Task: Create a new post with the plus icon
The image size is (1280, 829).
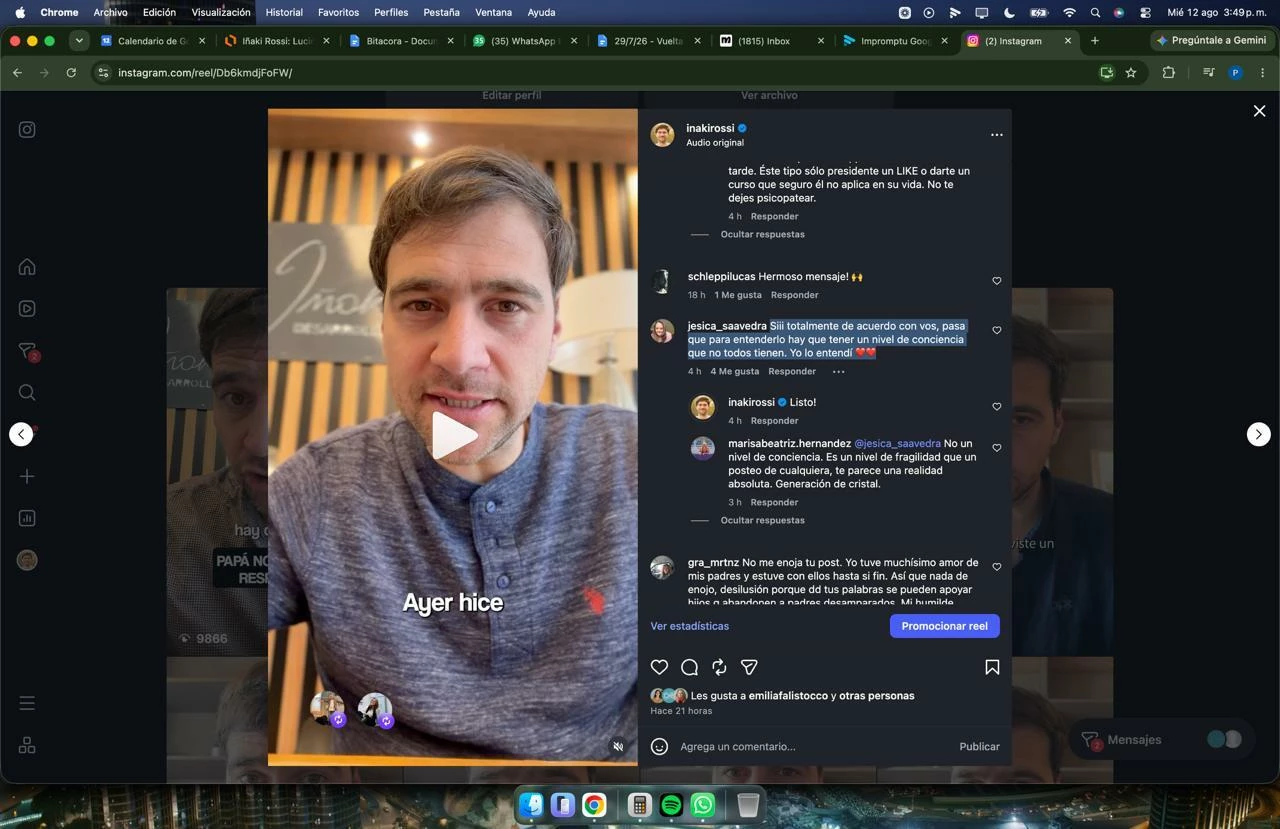Action: (27, 476)
